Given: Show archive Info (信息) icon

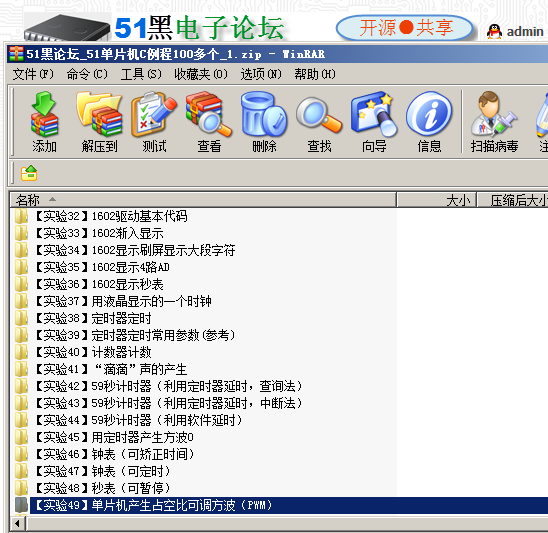Looking at the screenshot, I should [x=429, y=121].
